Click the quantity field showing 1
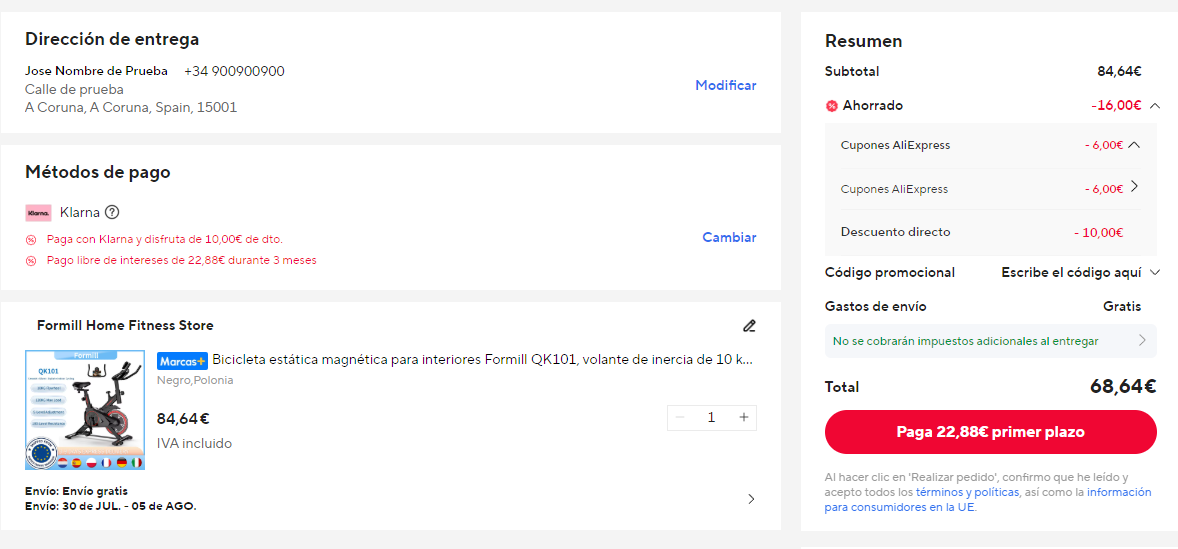The image size is (1178, 549). [x=711, y=418]
